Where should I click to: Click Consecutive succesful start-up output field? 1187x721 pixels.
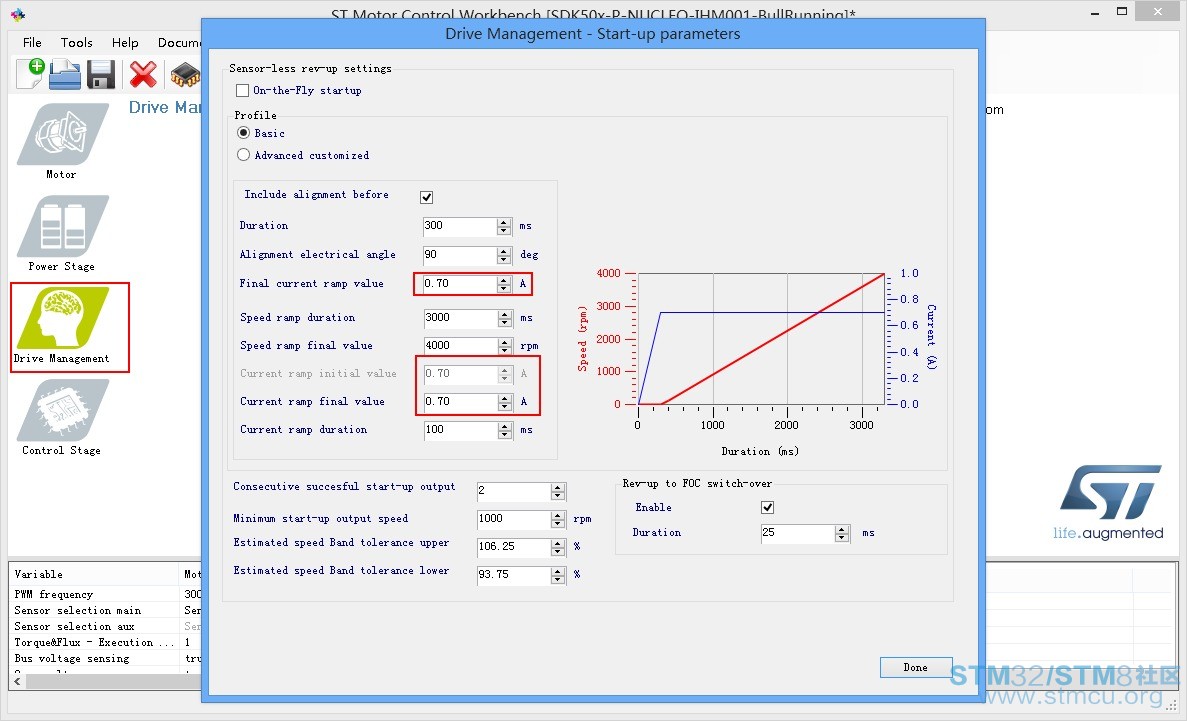[514, 491]
